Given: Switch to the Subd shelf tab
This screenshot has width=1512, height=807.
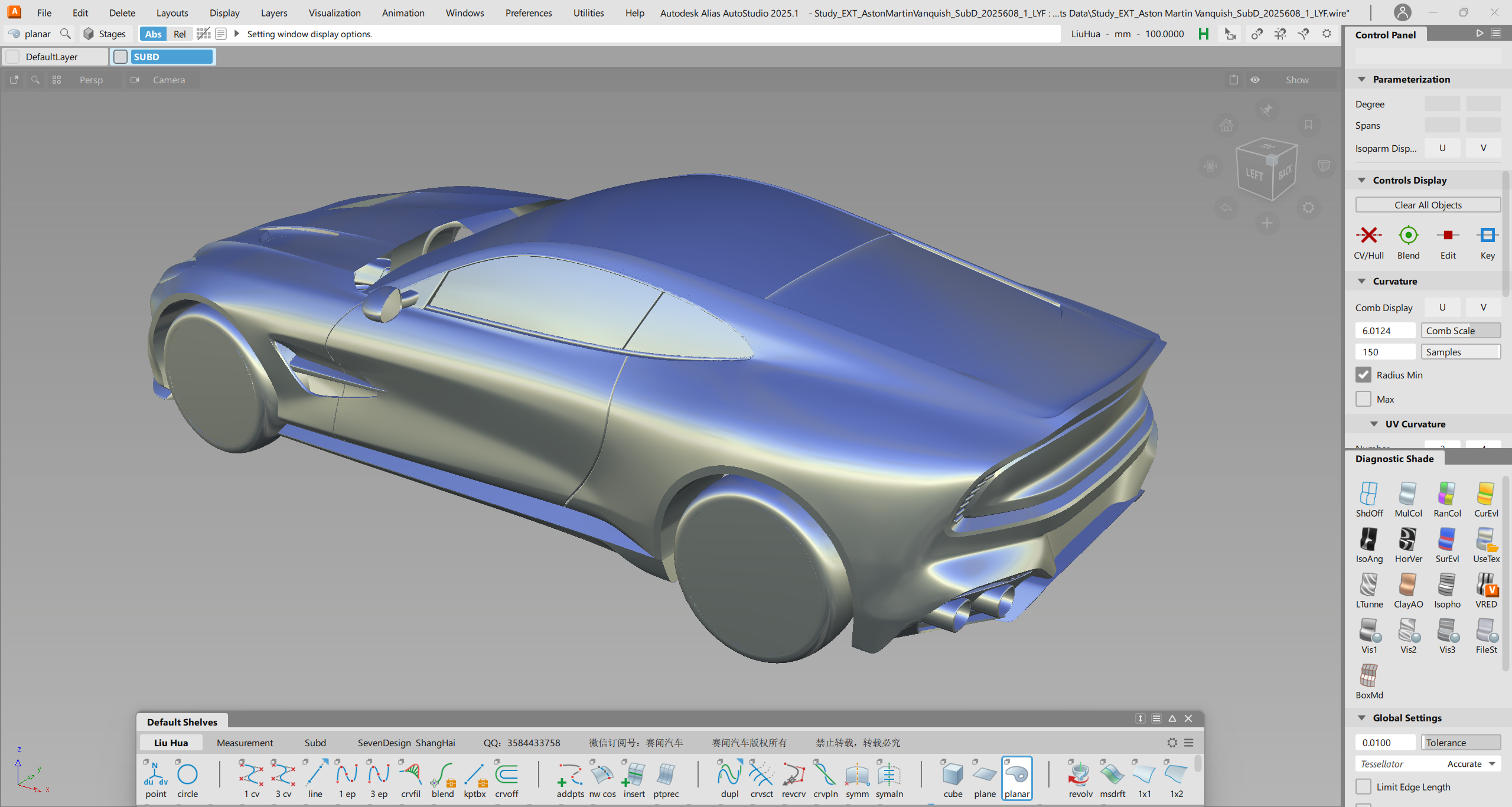Looking at the screenshot, I should click(315, 743).
